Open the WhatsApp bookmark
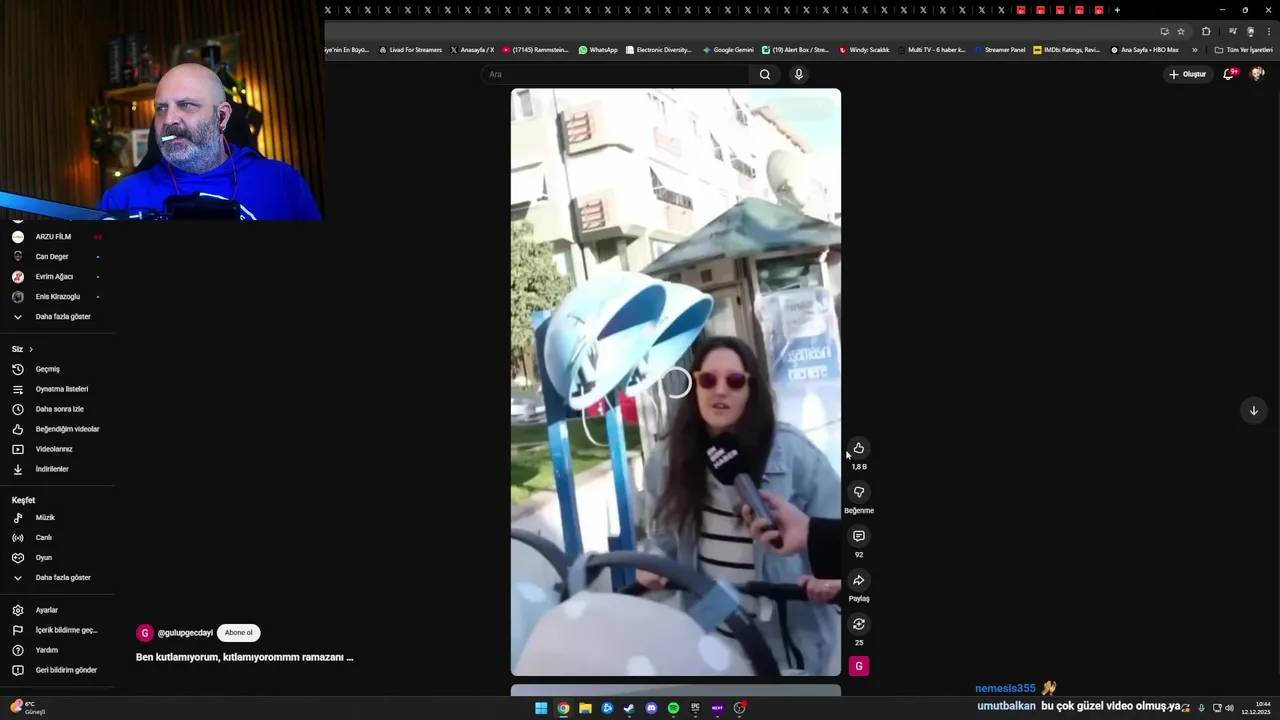Screen dimensions: 1280x720 click(598, 50)
